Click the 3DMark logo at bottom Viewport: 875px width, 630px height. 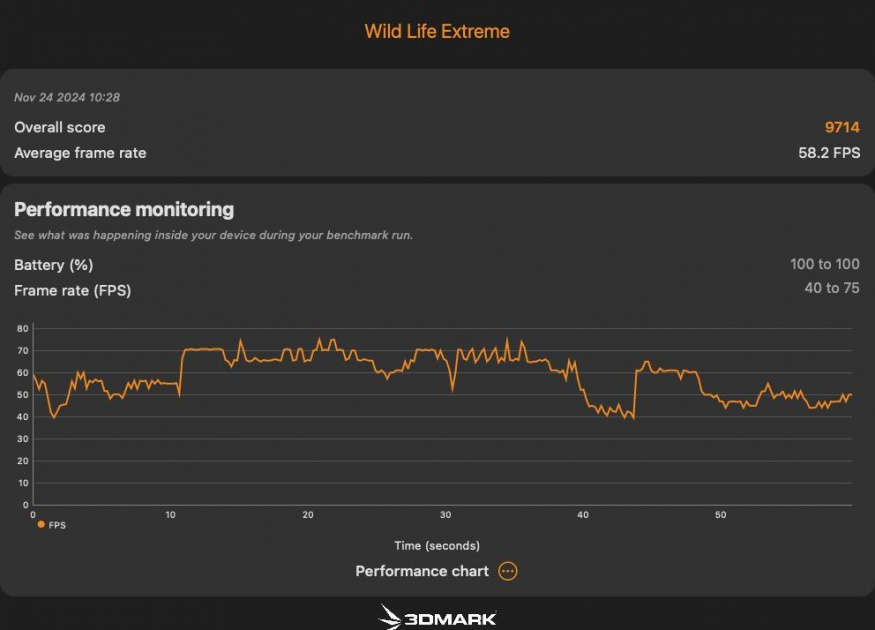coord(437,617)
